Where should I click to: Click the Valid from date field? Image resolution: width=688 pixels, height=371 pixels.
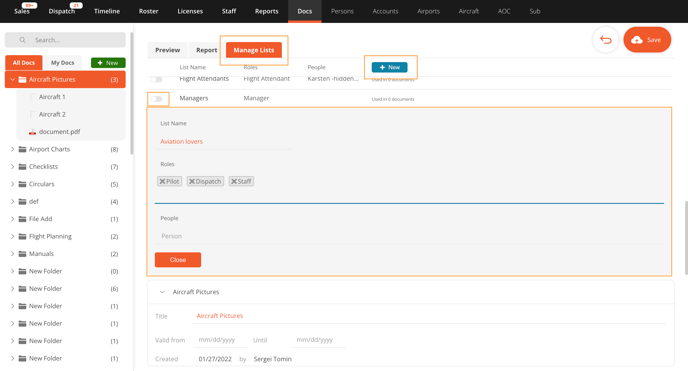pyautogui.click(x=220, y=340)
